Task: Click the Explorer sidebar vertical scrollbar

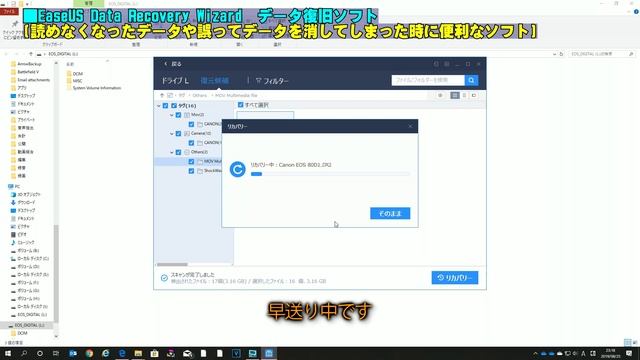Action: (x=56, y=273)
